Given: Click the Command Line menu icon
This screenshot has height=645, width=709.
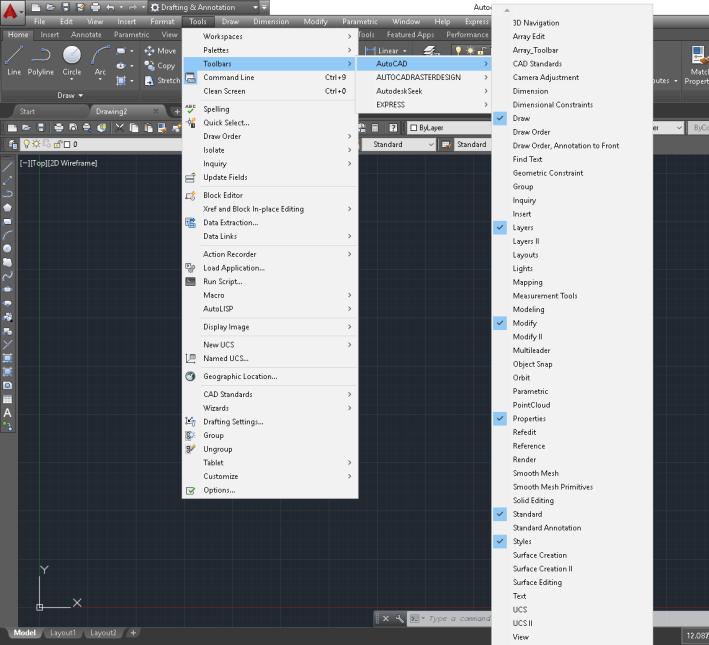Looking at the screenshot, I should click(x=190, y=77).
